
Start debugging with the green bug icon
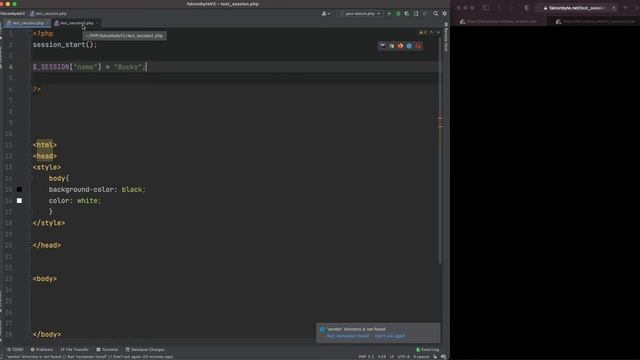(398, 13)
